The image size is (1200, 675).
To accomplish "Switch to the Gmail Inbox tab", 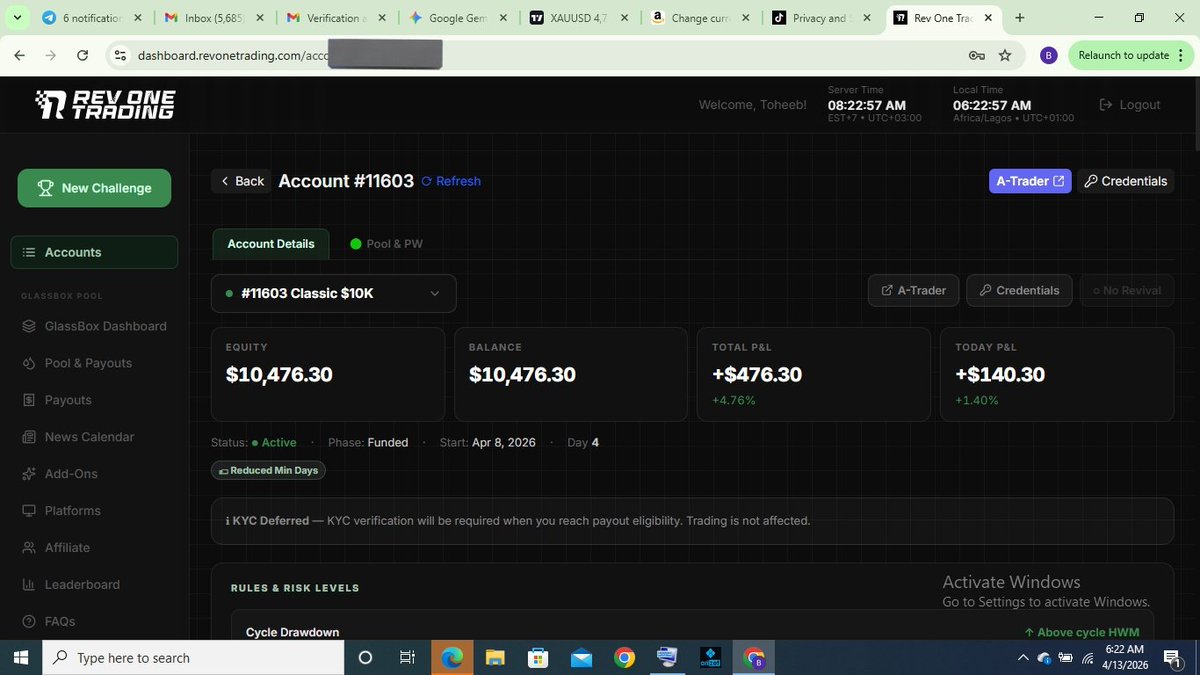I will 212,18.
